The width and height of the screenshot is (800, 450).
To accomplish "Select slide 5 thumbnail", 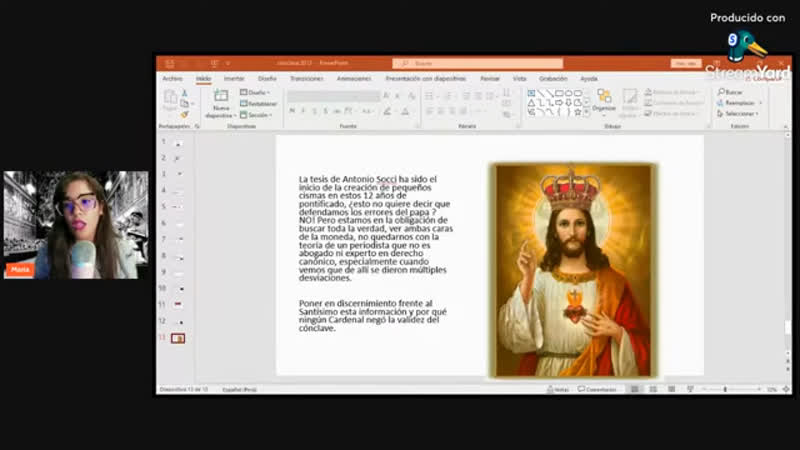I will click(x=179, y=207).
